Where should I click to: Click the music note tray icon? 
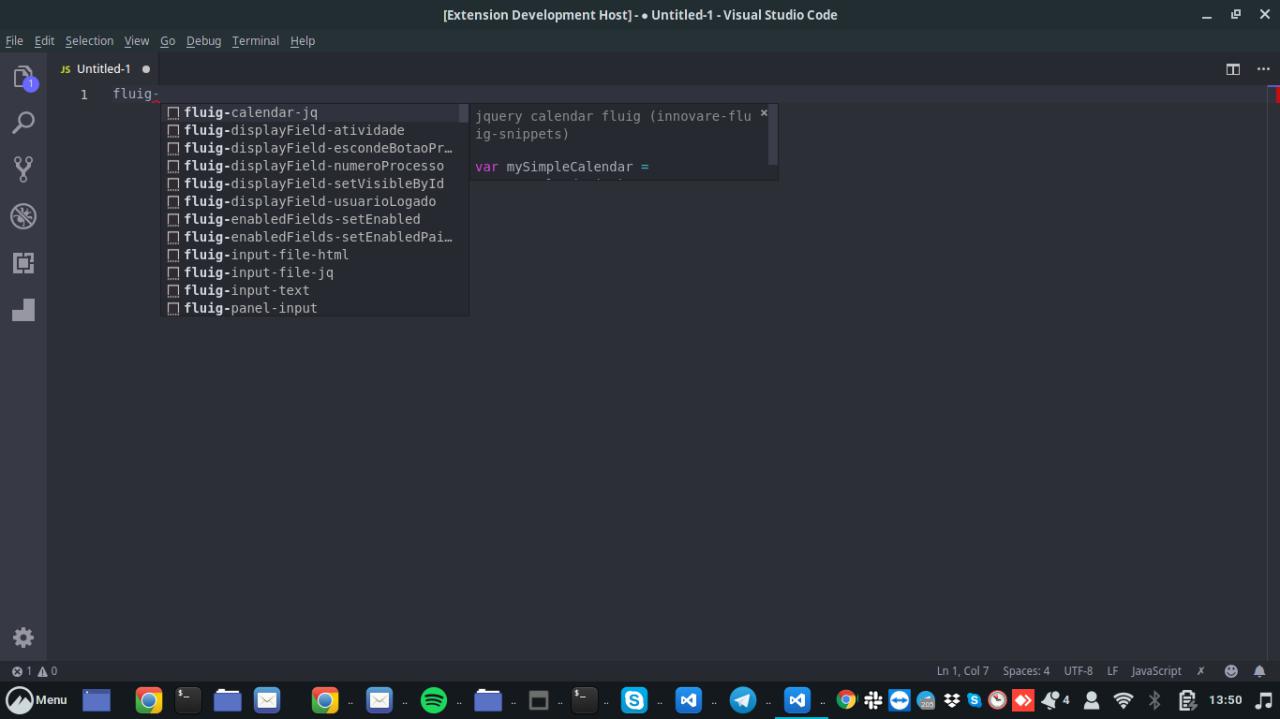coord(1263,700)
